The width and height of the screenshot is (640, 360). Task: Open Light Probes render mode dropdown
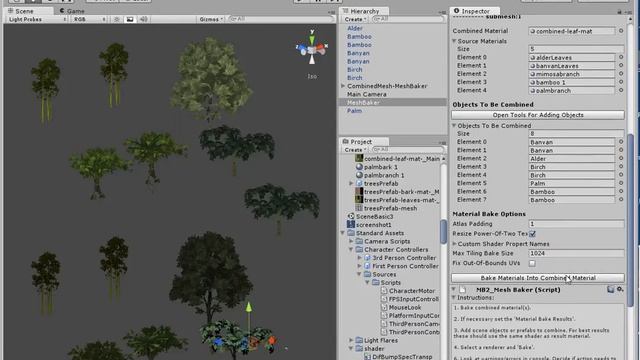[37, 19]
